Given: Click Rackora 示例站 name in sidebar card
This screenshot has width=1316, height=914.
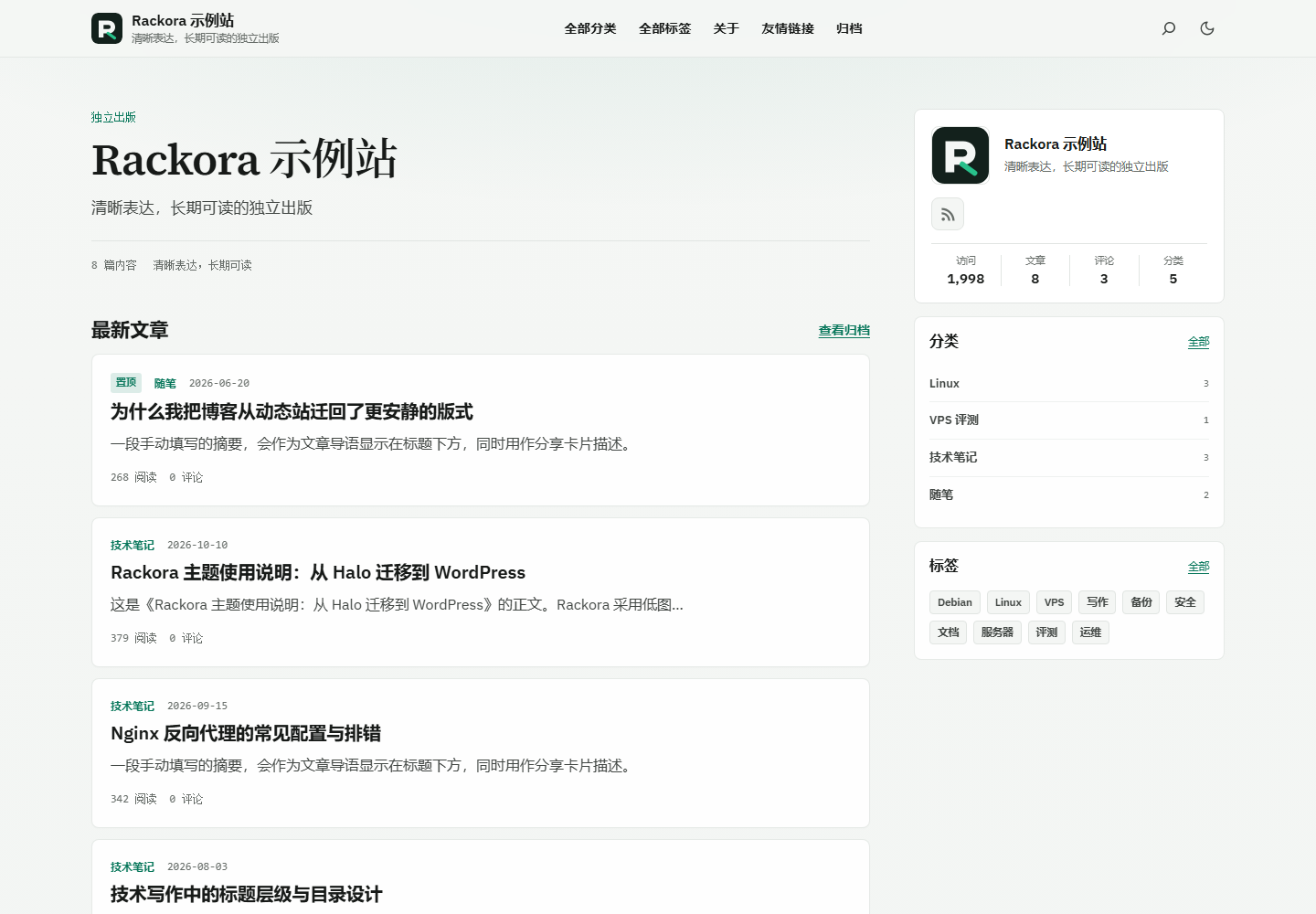Looking at the screenshot, I should click(x=1056, y=144).
